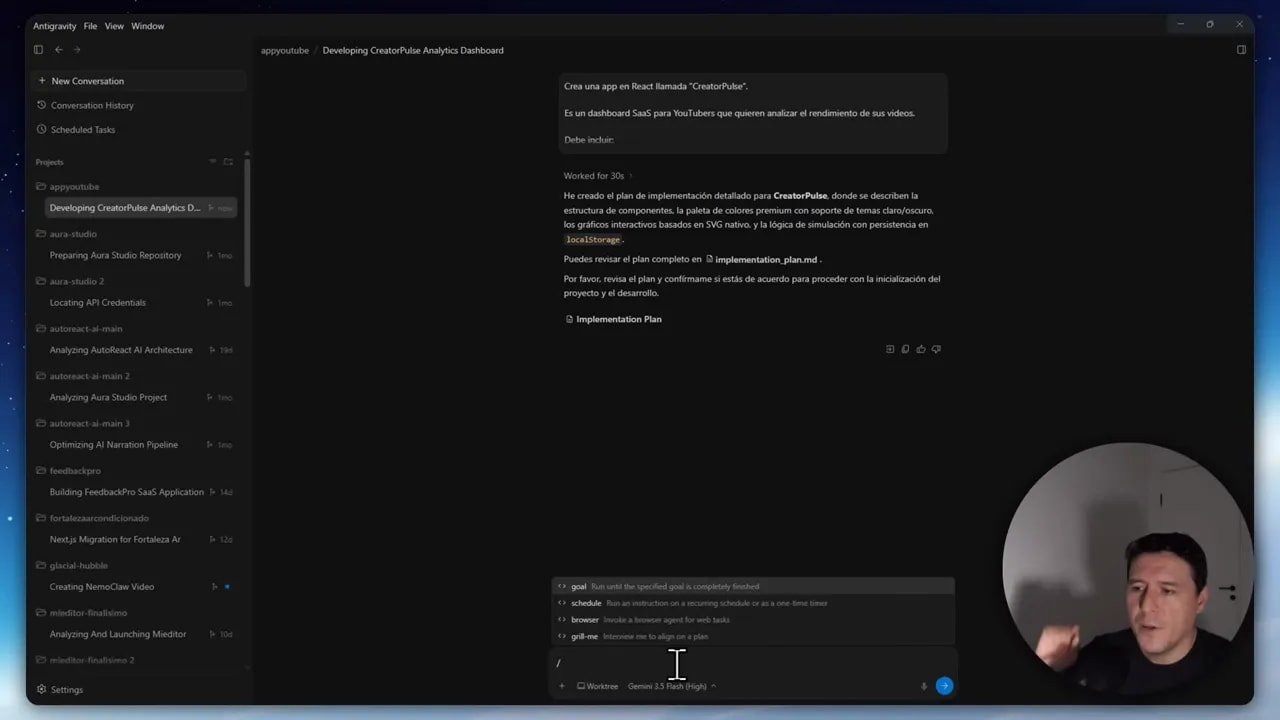Select Developing CreatorPulse Analytics conversation
This screenshot has width=1280, height=720.
(x=141, y=208)
